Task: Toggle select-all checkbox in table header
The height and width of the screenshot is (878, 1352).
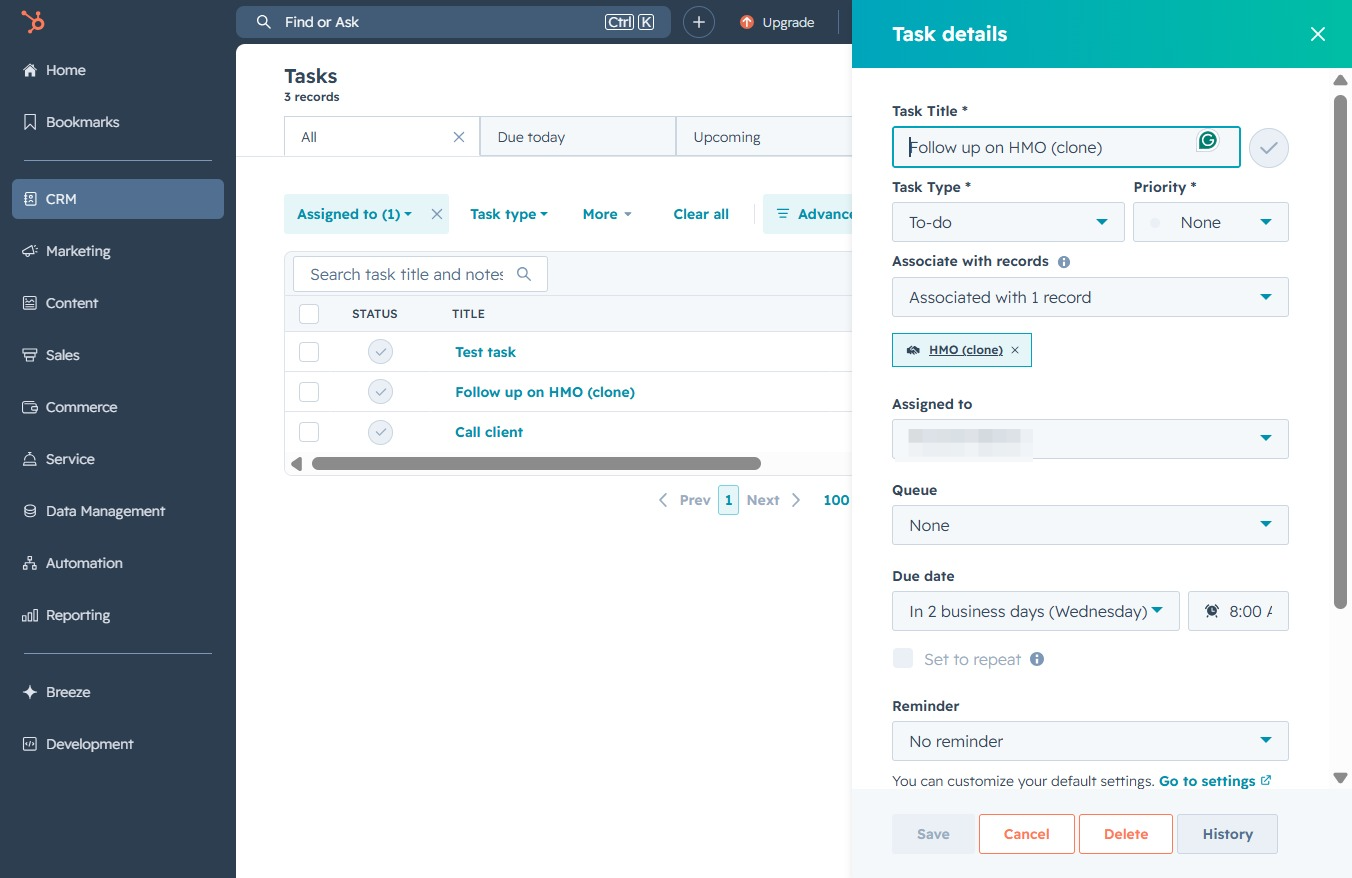Action: tap(309, 314)
